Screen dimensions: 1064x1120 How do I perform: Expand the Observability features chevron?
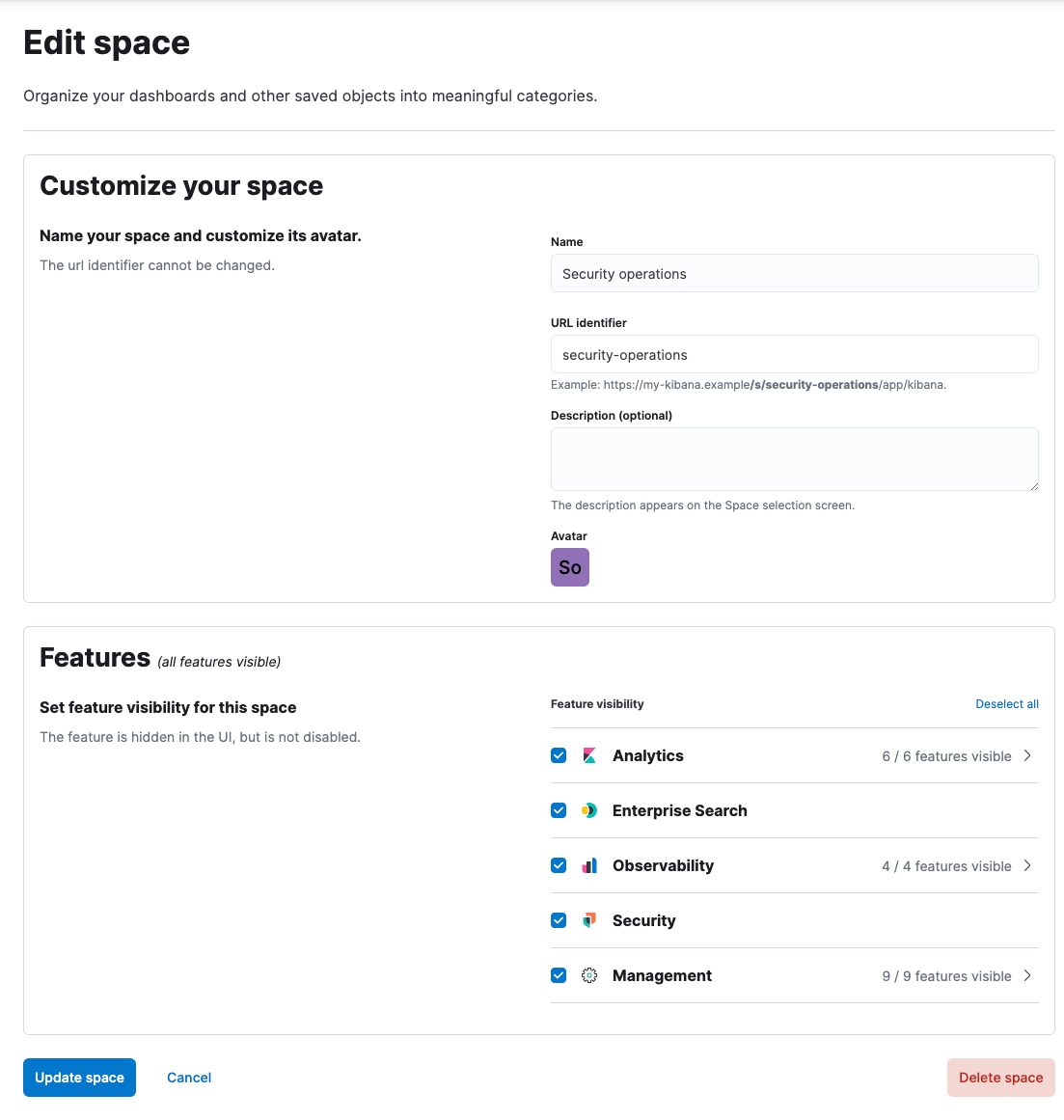tap(1027, 866)
